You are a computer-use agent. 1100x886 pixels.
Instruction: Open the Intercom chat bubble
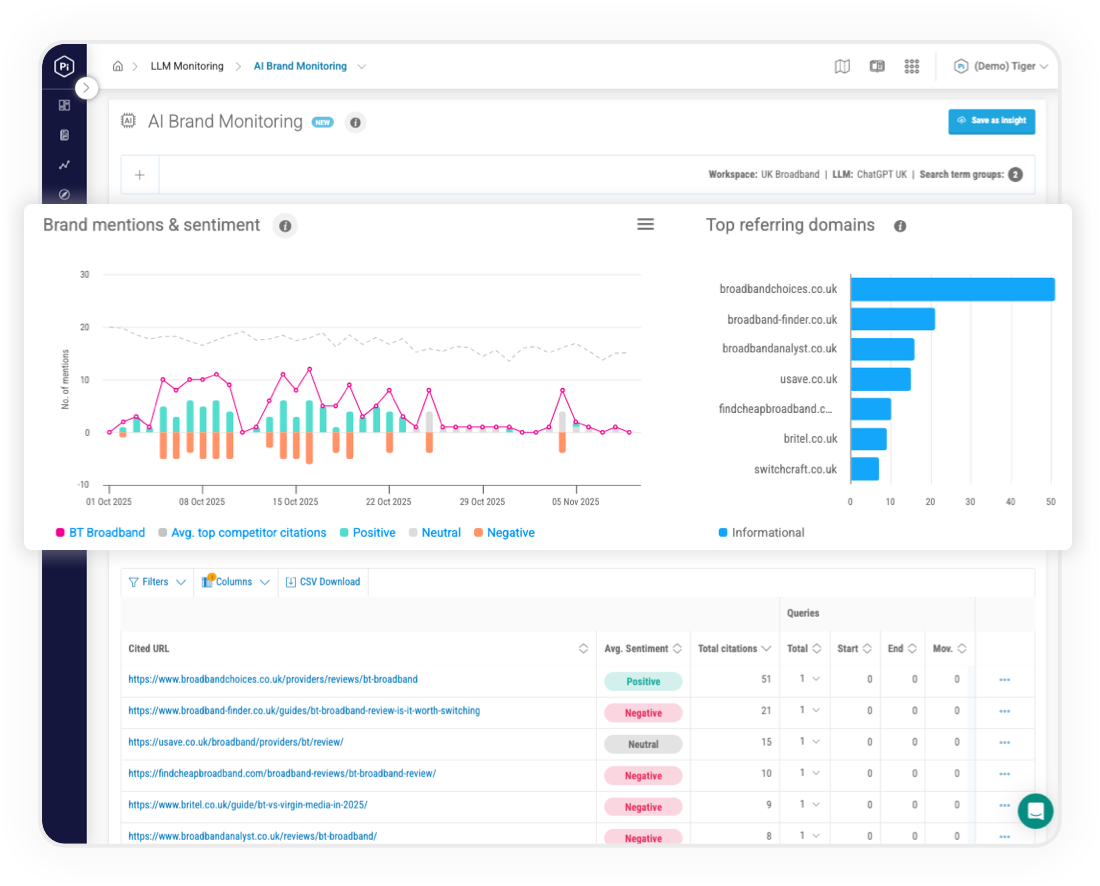(1036, 811)
